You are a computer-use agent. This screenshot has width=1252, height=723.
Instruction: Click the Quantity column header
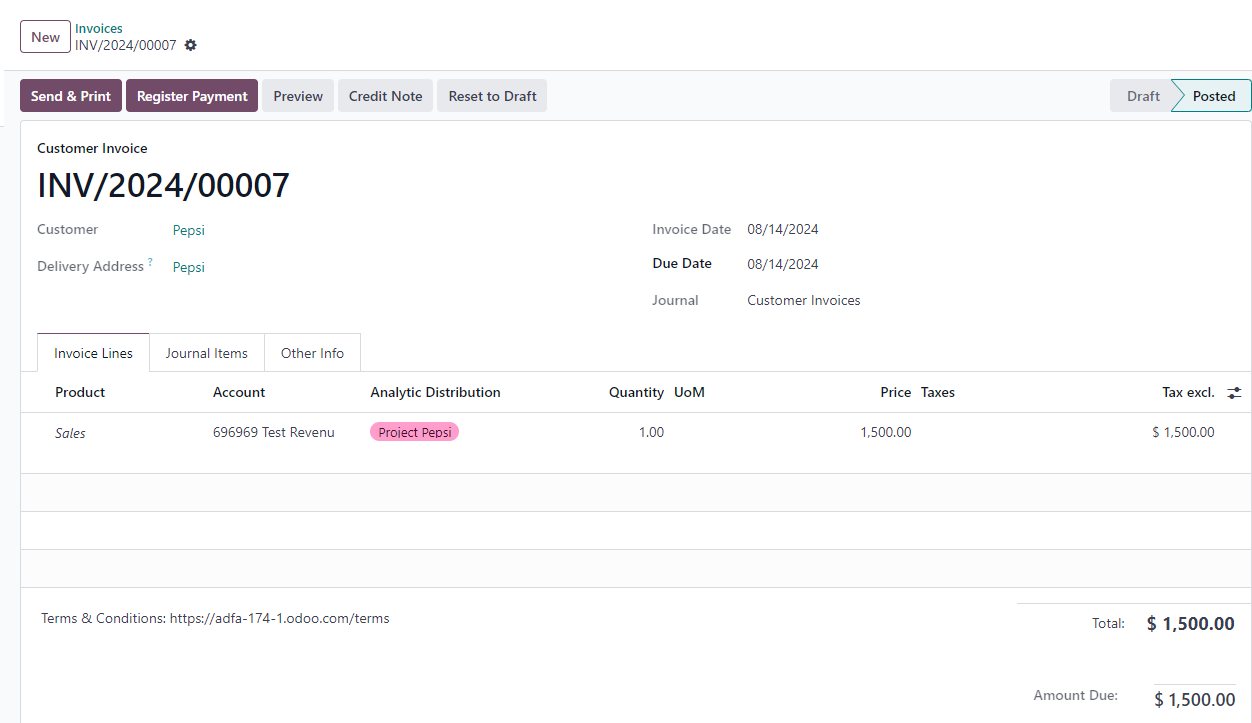pos(636,392)
